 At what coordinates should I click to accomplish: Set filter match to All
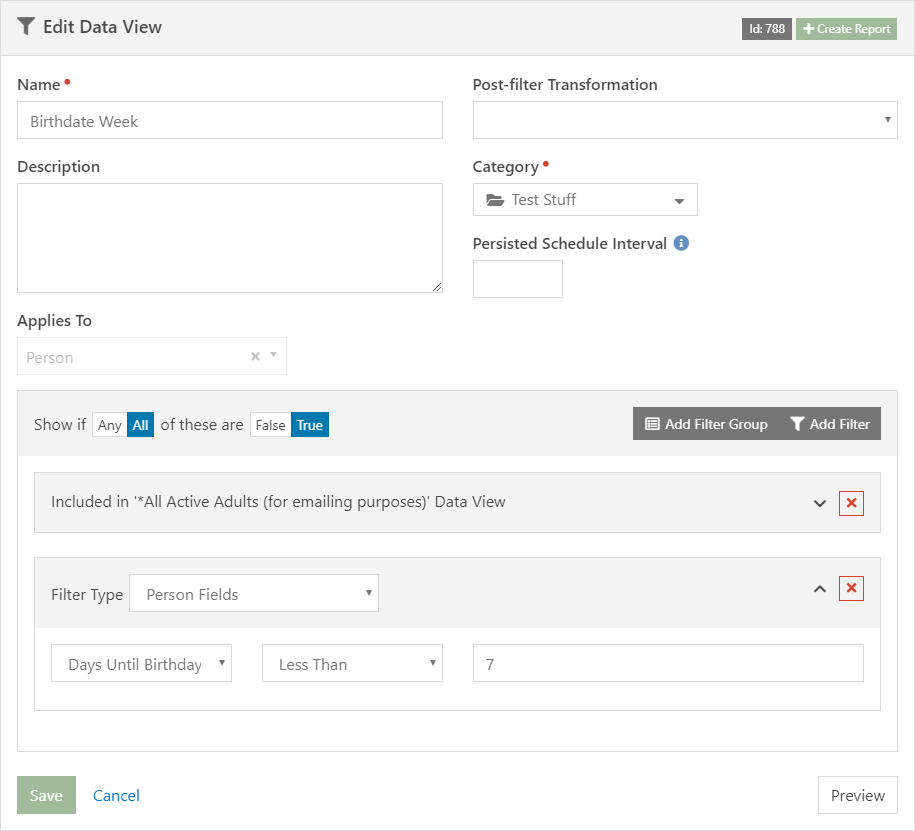[141, 425]
